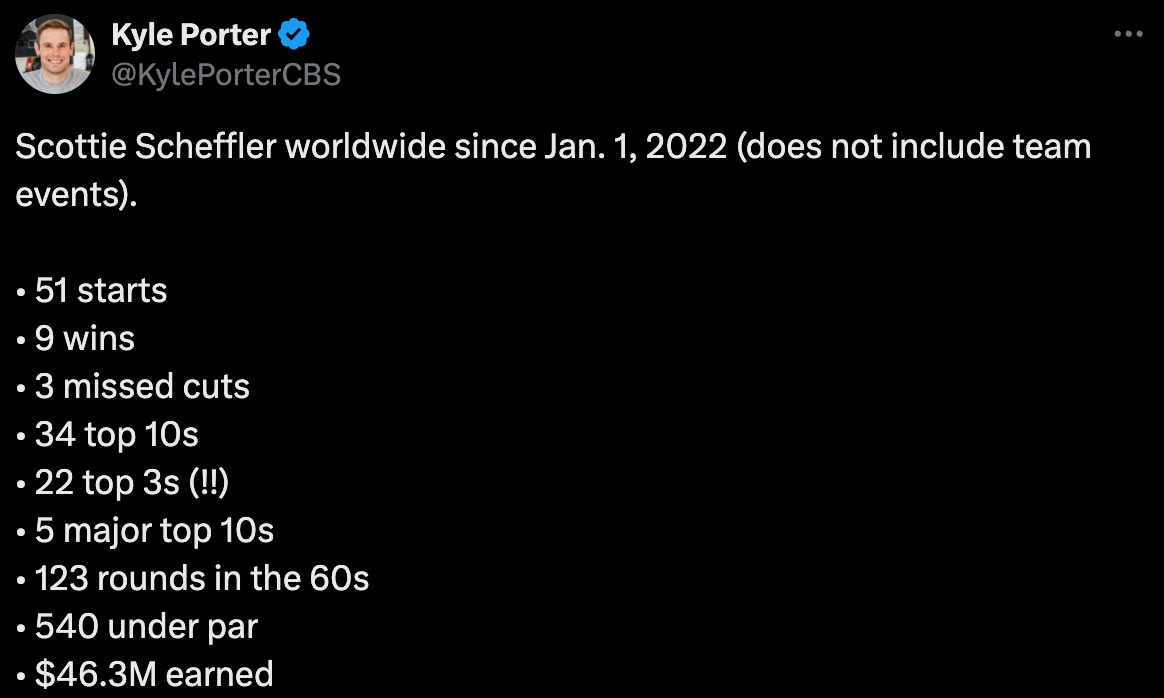Click the Kyle Porter display name

click(x=191, y=36)
